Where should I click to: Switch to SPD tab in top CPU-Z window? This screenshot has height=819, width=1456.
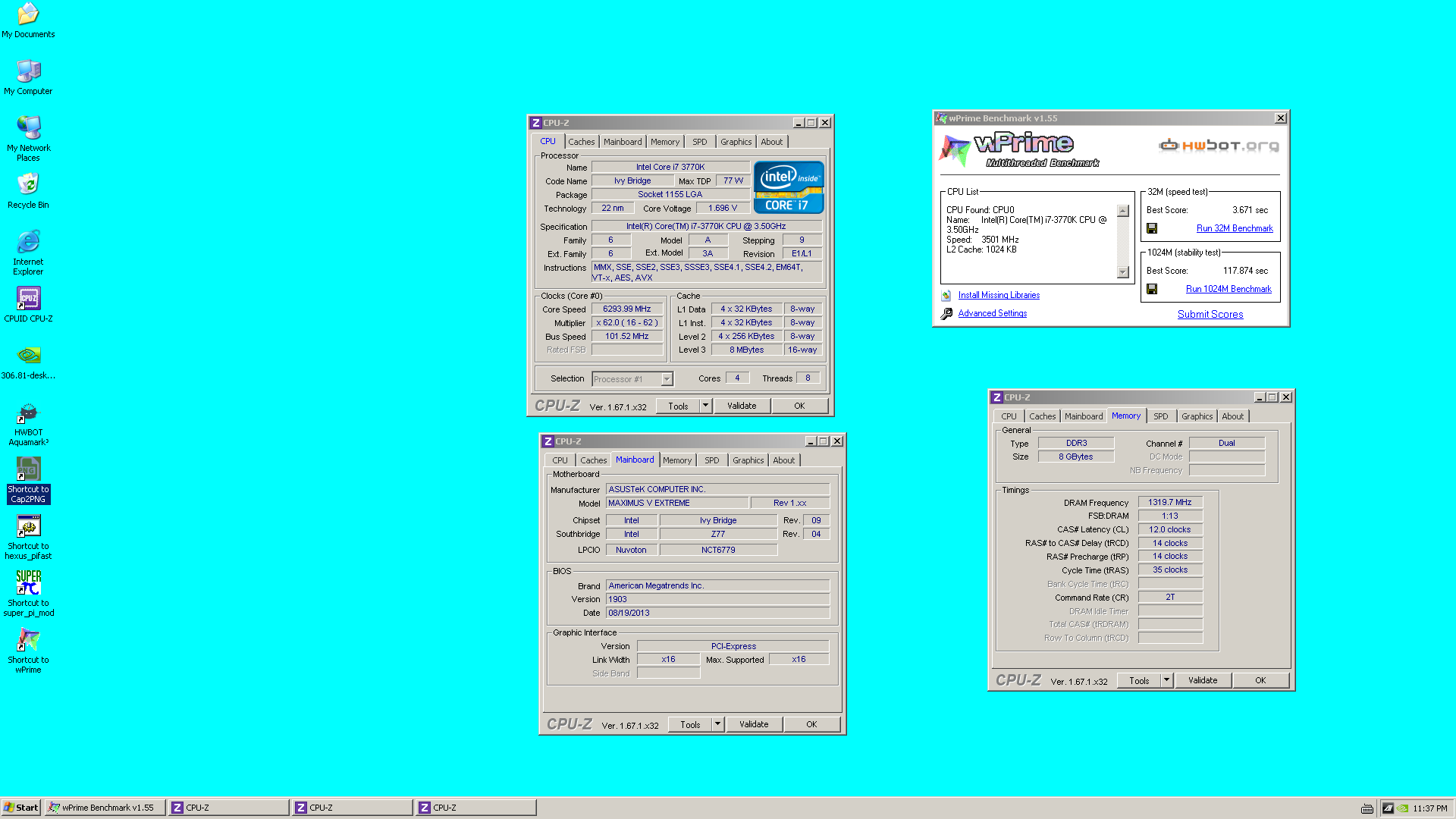(700, 142)
